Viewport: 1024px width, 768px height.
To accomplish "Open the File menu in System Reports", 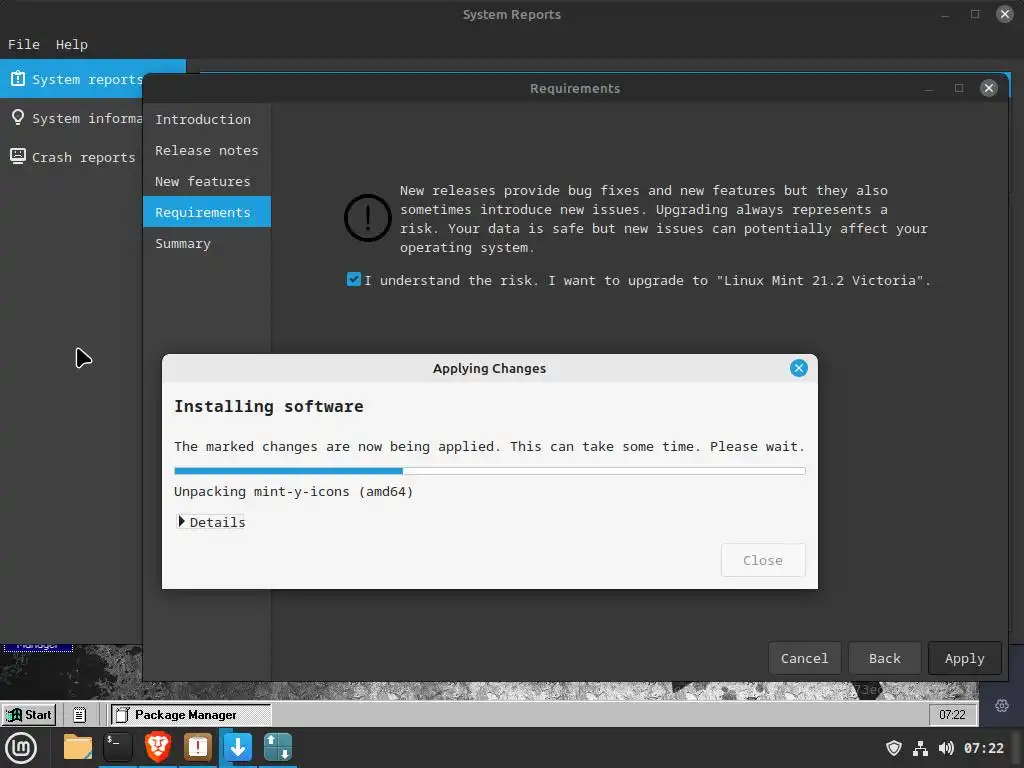I will point(24,44).
